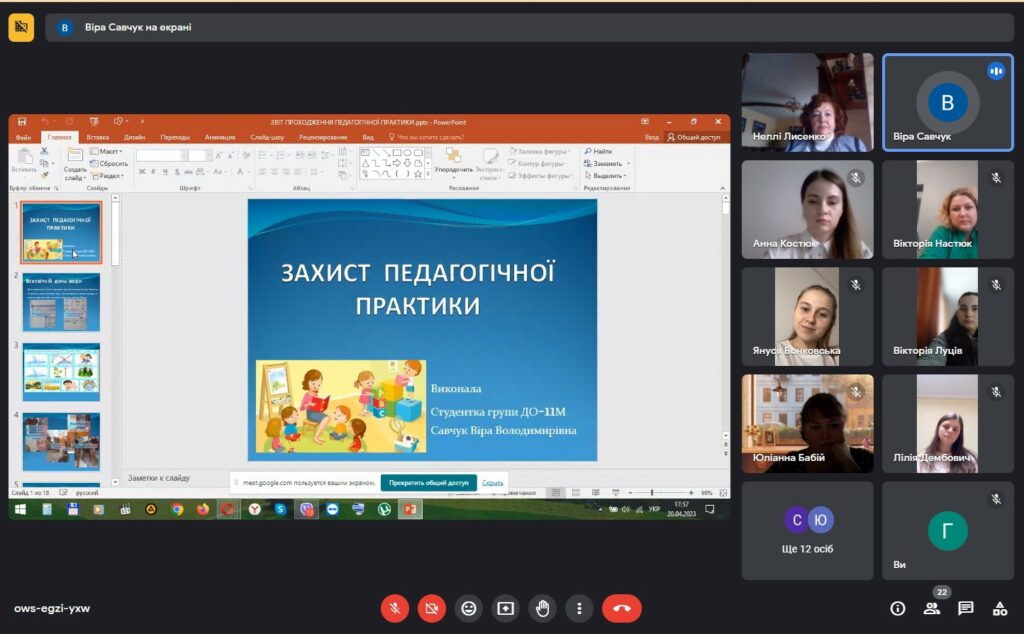The height and width of the screenshot is (634, 1024).
Task: Open the chat messages panel icon
Action: pyautogui.click(x=966, y=609)
